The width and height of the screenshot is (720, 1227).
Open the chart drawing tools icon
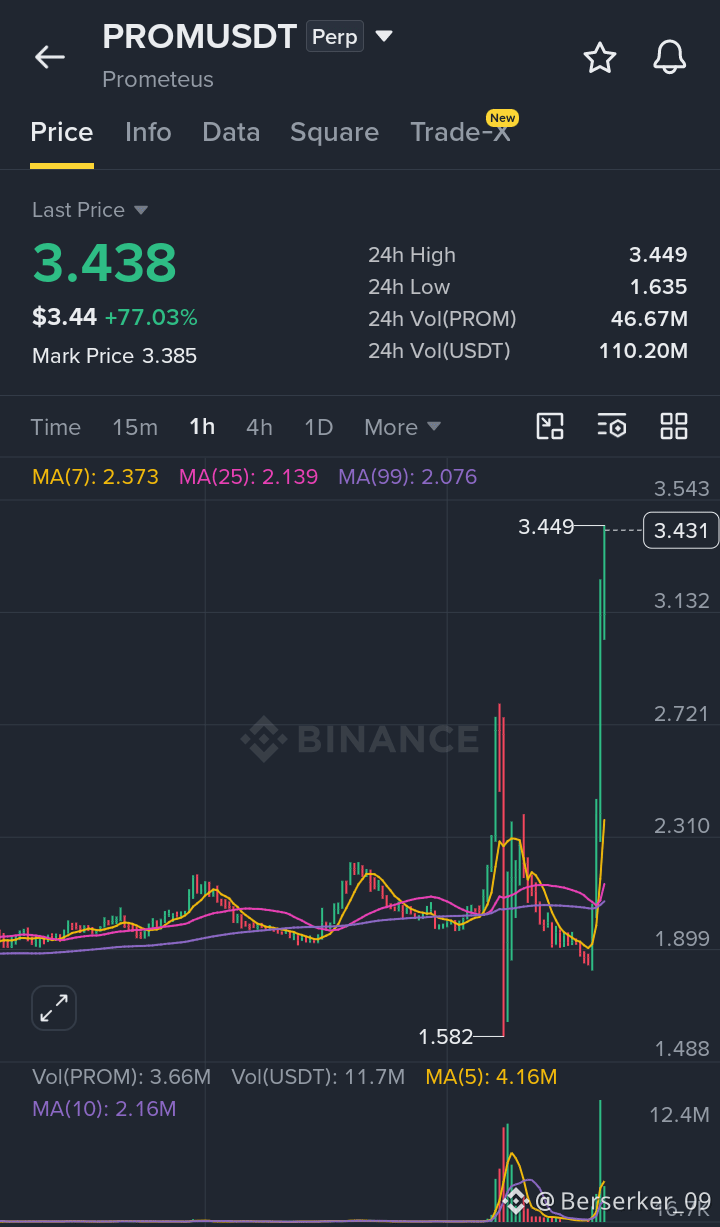(x=550, y=426)
